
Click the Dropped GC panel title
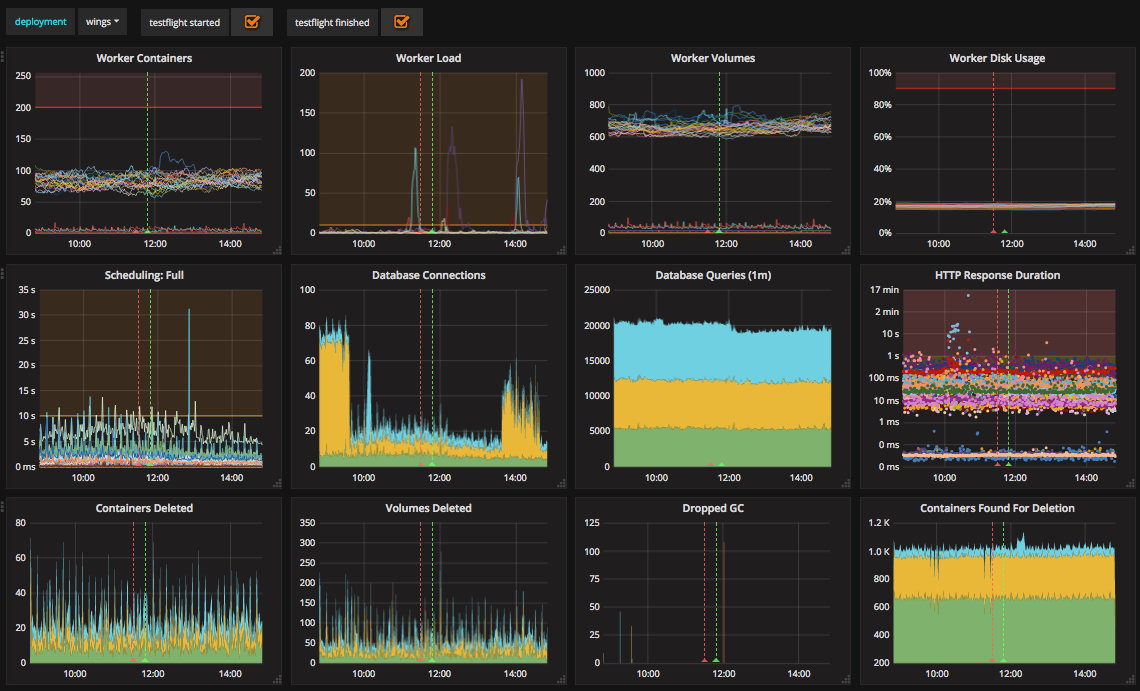pos(712,508)
